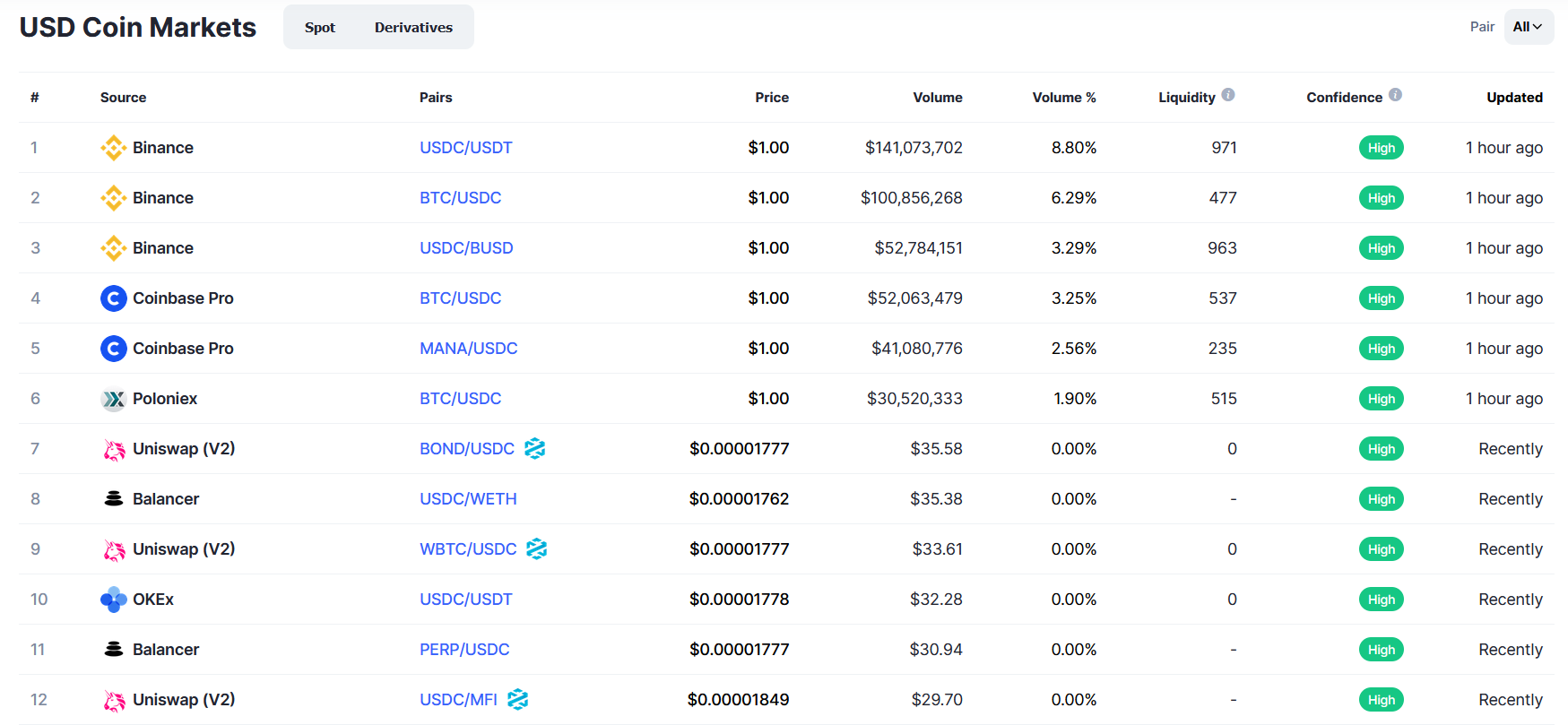Click Liquidity column info icon
This screenshot has height=725, width=1568.
tap(1228, 95)
